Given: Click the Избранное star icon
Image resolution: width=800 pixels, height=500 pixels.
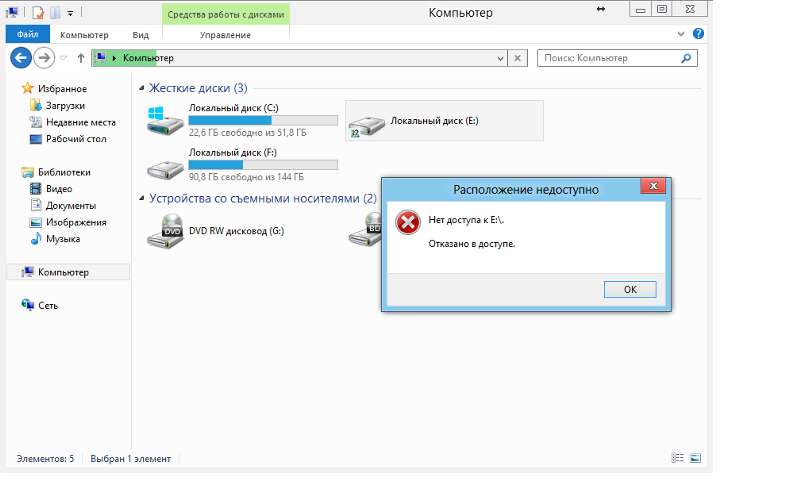Looking at the screenshot, I should click(27, 88).
